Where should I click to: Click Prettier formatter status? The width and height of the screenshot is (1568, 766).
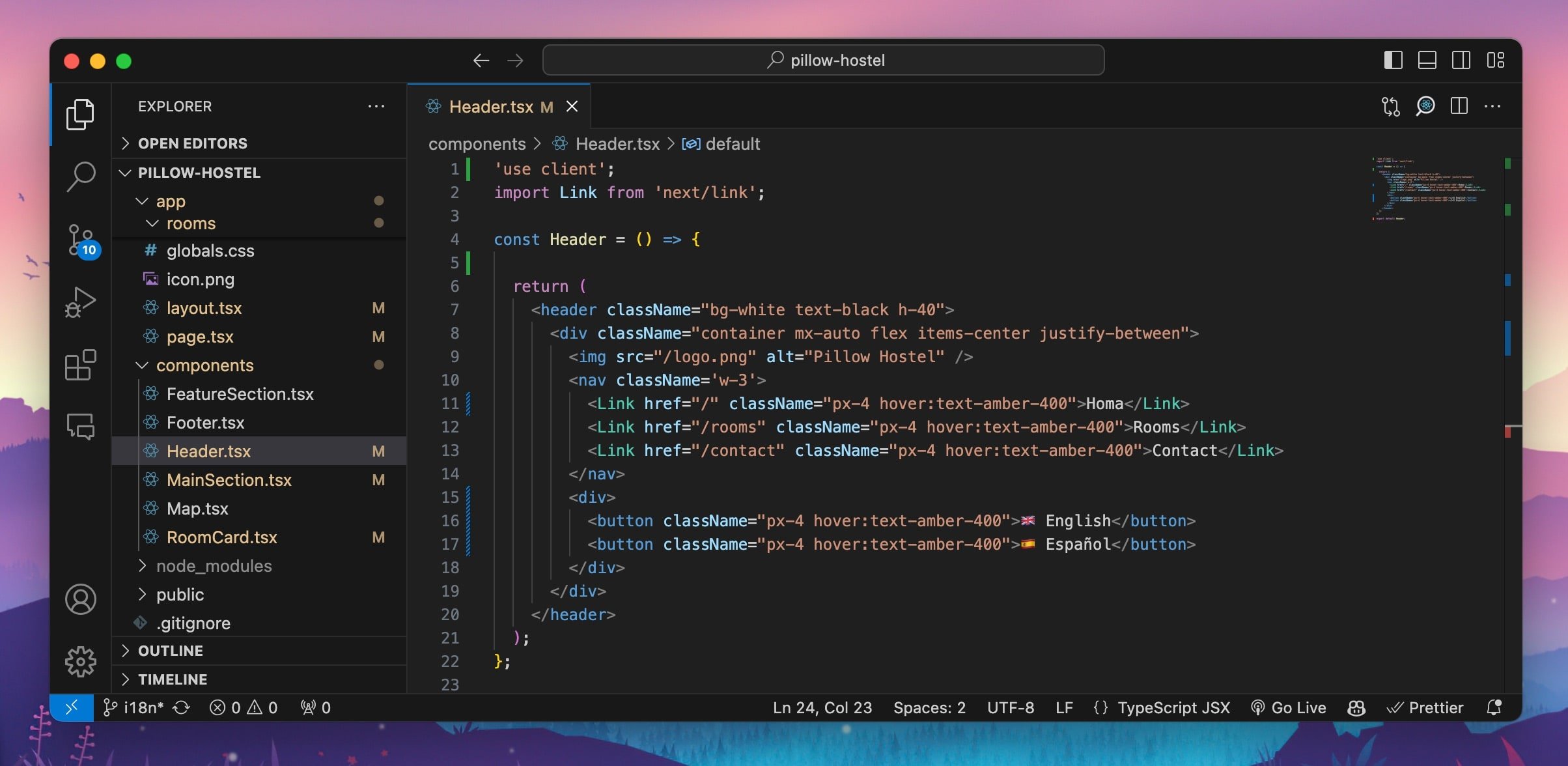click(x=1425, y=707)
